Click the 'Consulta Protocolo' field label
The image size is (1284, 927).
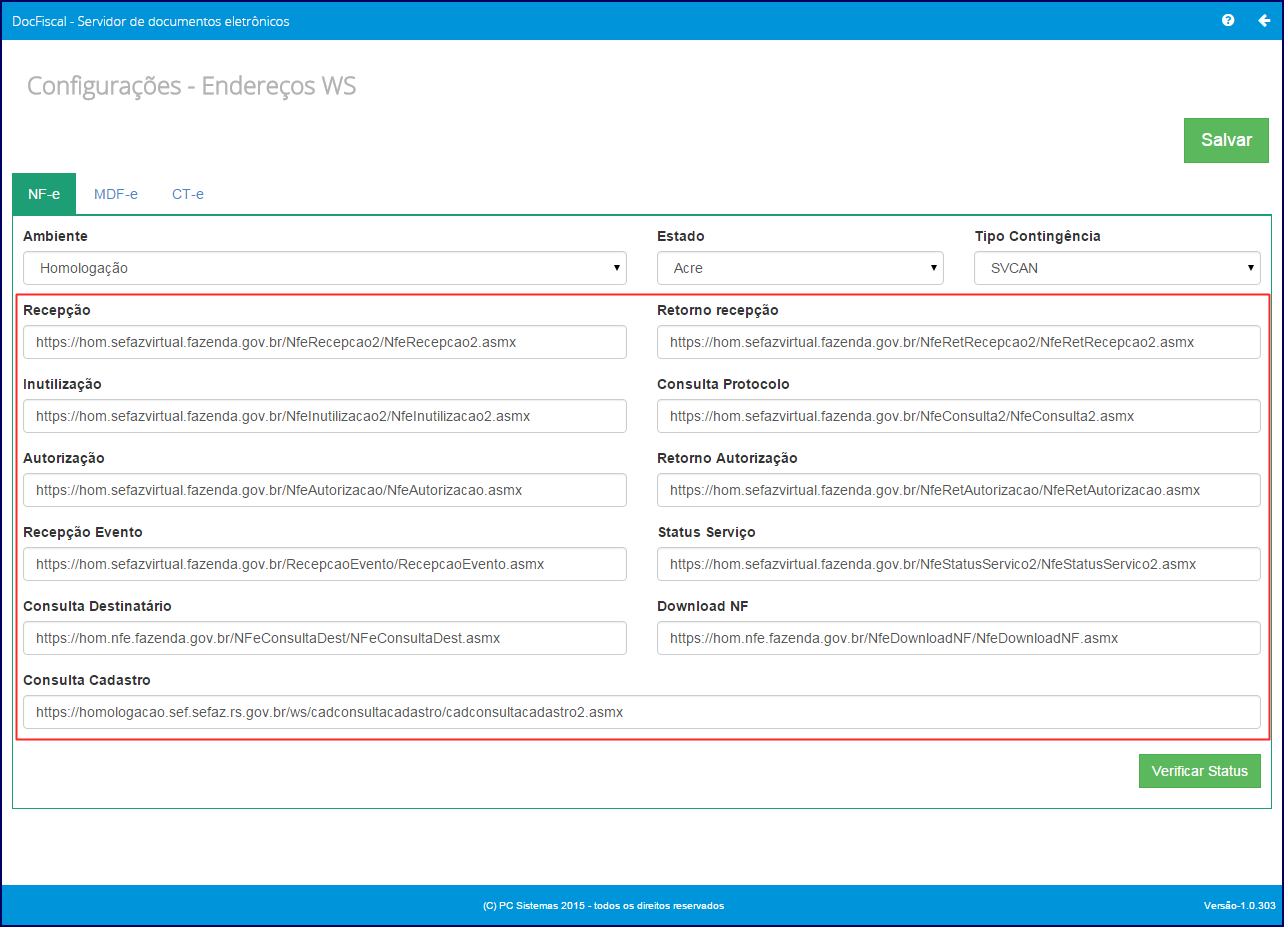point(724,384)
